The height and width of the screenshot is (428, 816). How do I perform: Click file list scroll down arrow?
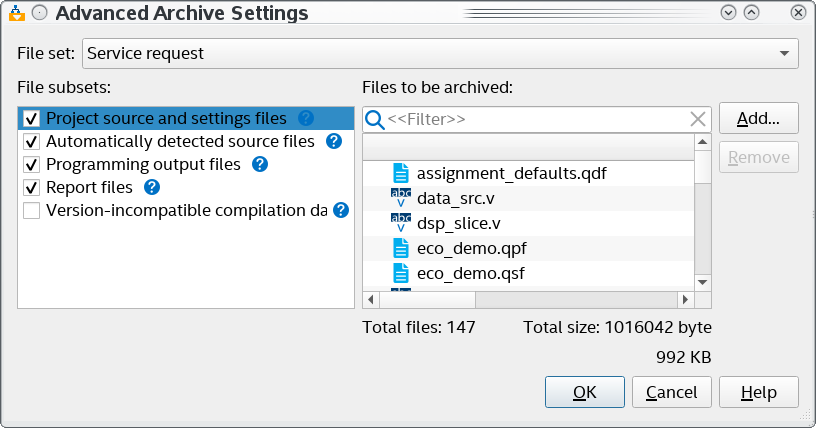point(702,281)
